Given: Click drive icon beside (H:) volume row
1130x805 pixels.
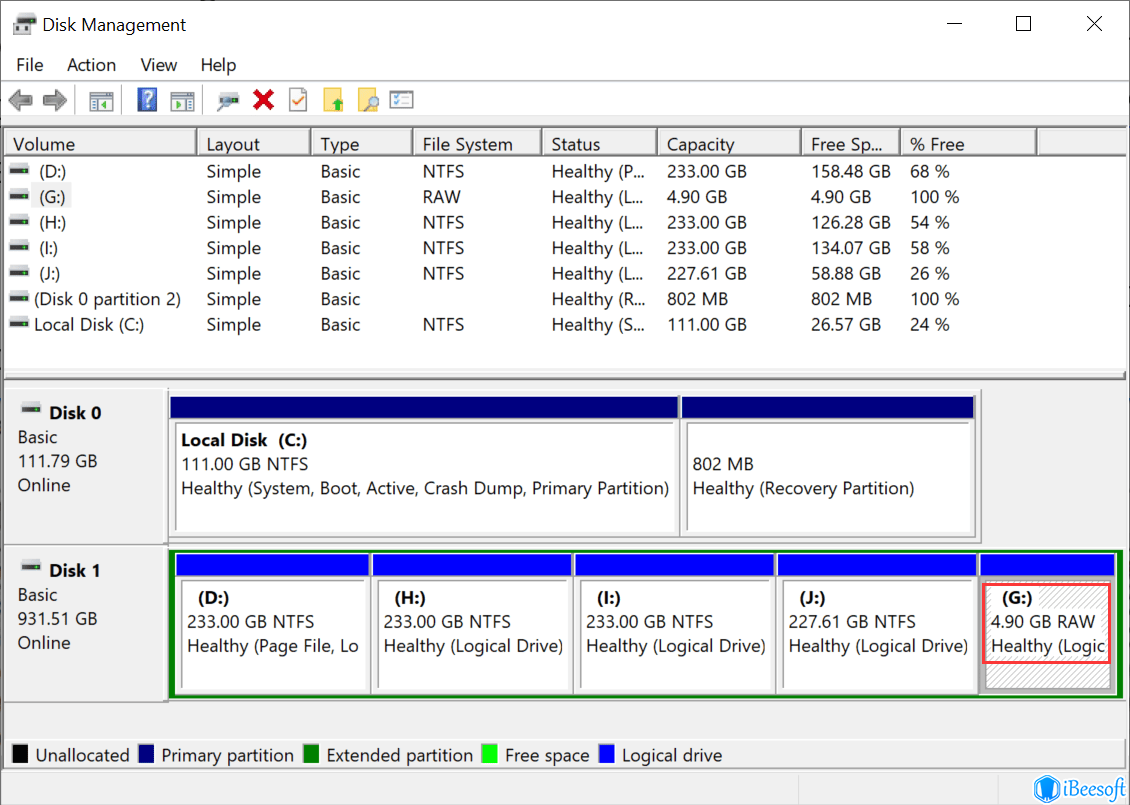Looking at the screenshot, I should 19,222.
